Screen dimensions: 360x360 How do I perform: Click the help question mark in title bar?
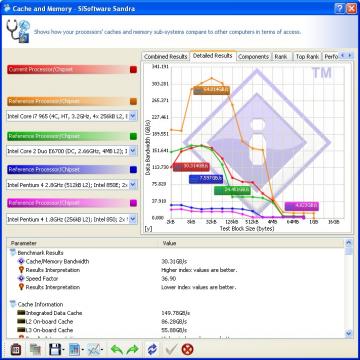[x=339, y=8]
